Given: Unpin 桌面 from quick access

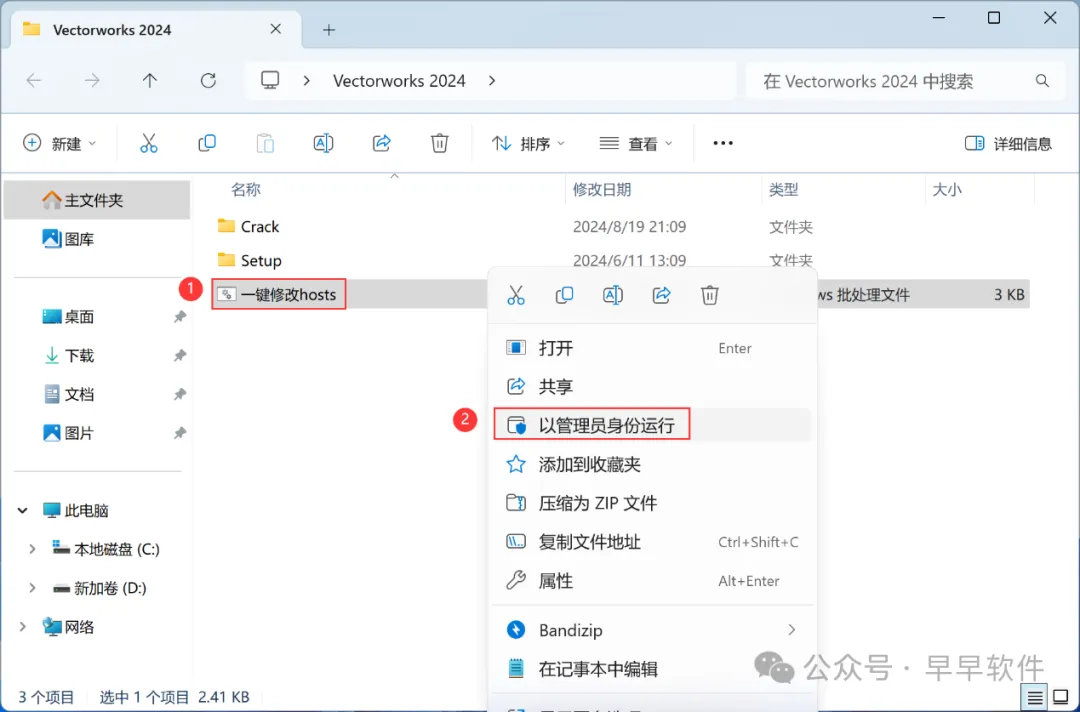Looking at the screenshot, I should 180,317.
